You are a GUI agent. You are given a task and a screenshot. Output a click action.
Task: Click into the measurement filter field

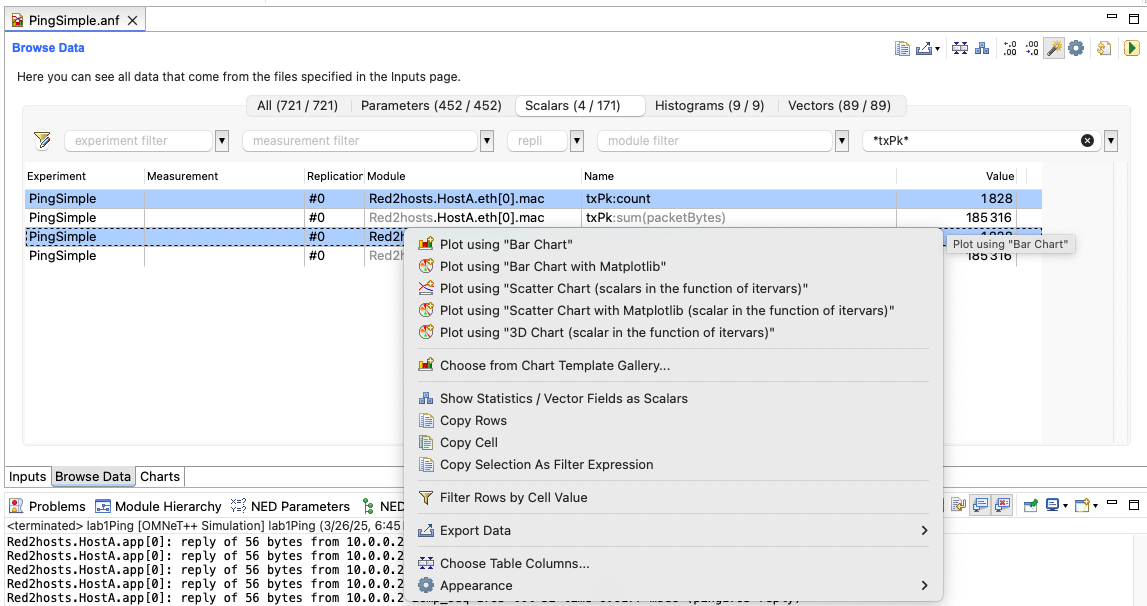[360, 141]
